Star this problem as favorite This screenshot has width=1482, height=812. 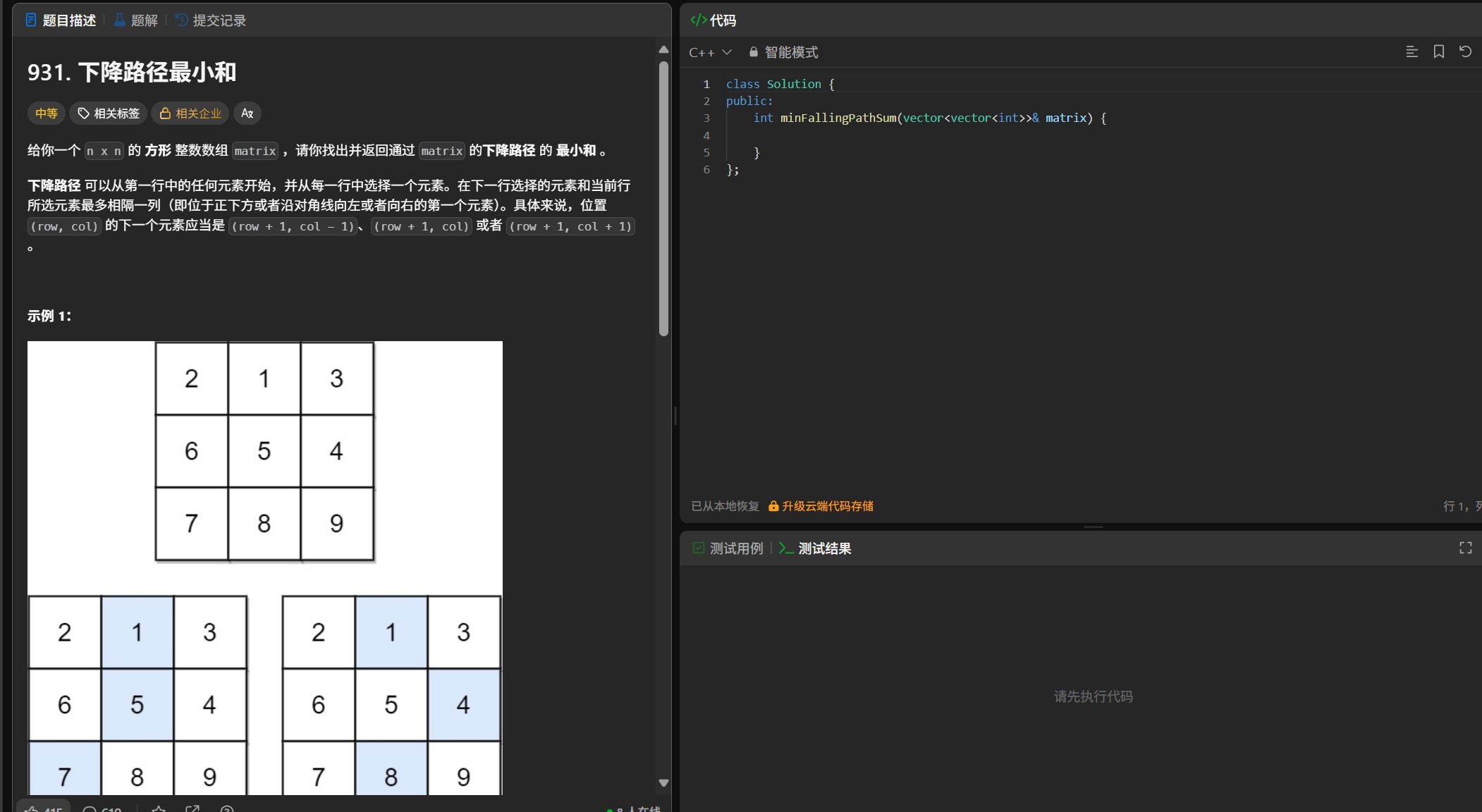(x=159, y=809)
